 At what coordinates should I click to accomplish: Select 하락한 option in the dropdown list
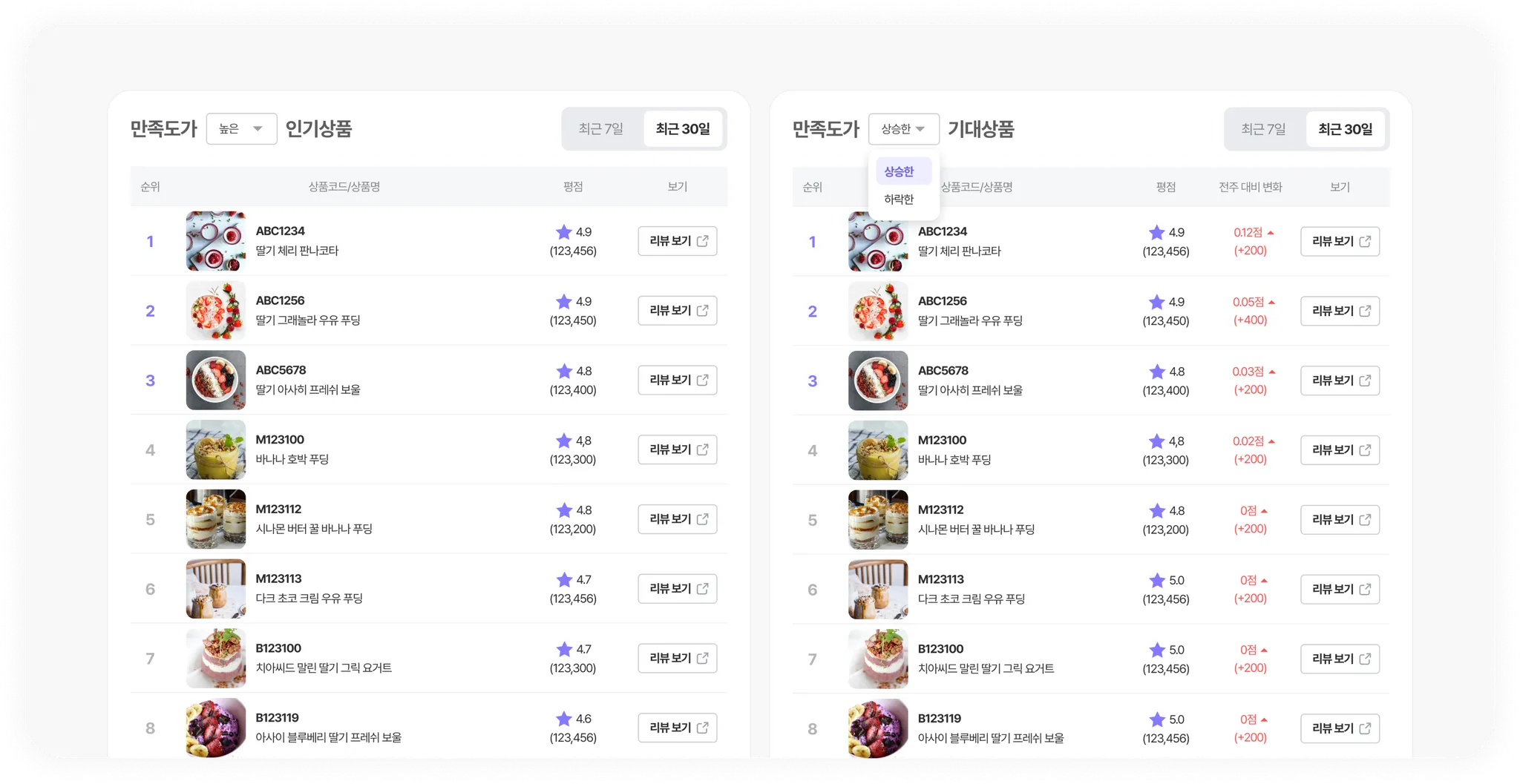coord(903,200)
